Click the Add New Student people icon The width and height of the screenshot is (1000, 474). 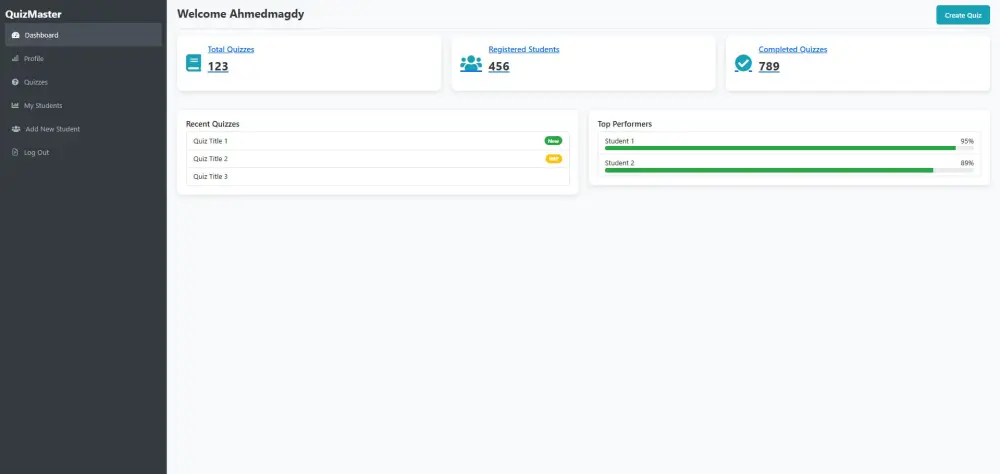coord(16,129)
